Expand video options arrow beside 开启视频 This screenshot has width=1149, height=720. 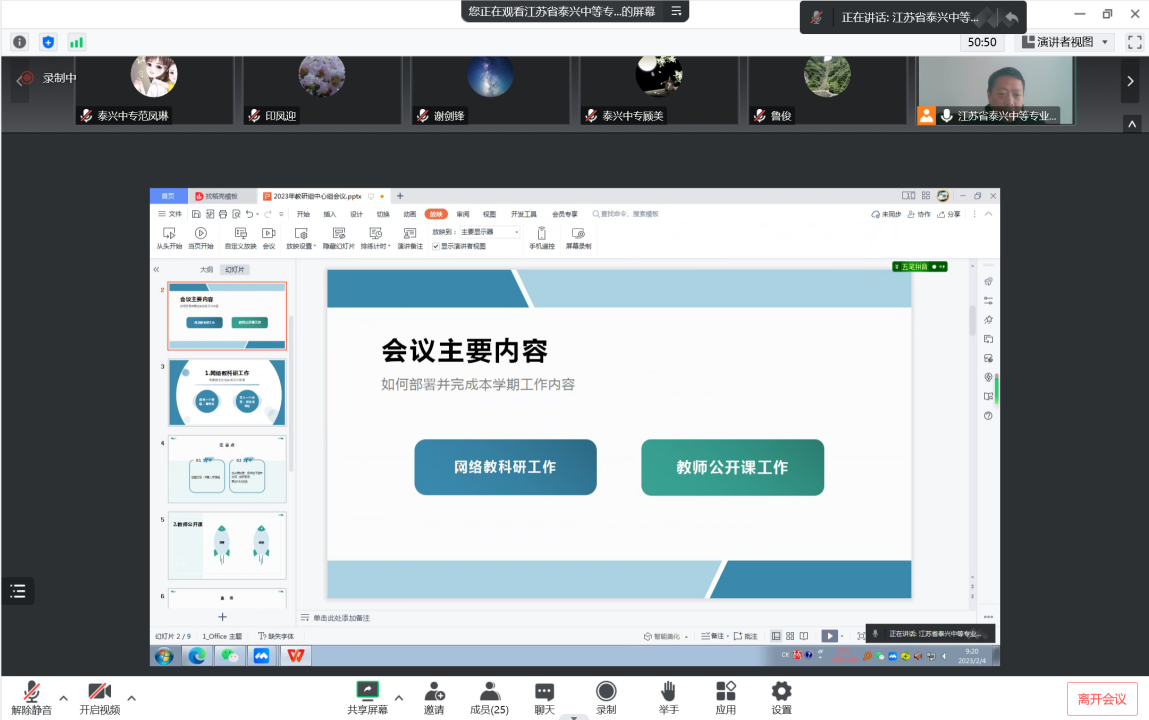tap(131, 697)
